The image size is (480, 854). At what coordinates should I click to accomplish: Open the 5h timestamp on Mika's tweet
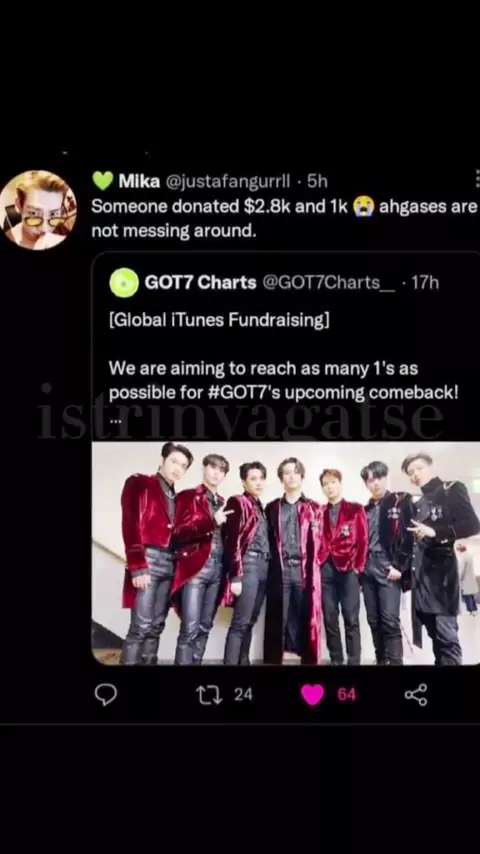pyautogui.click(x=318, y=181)
